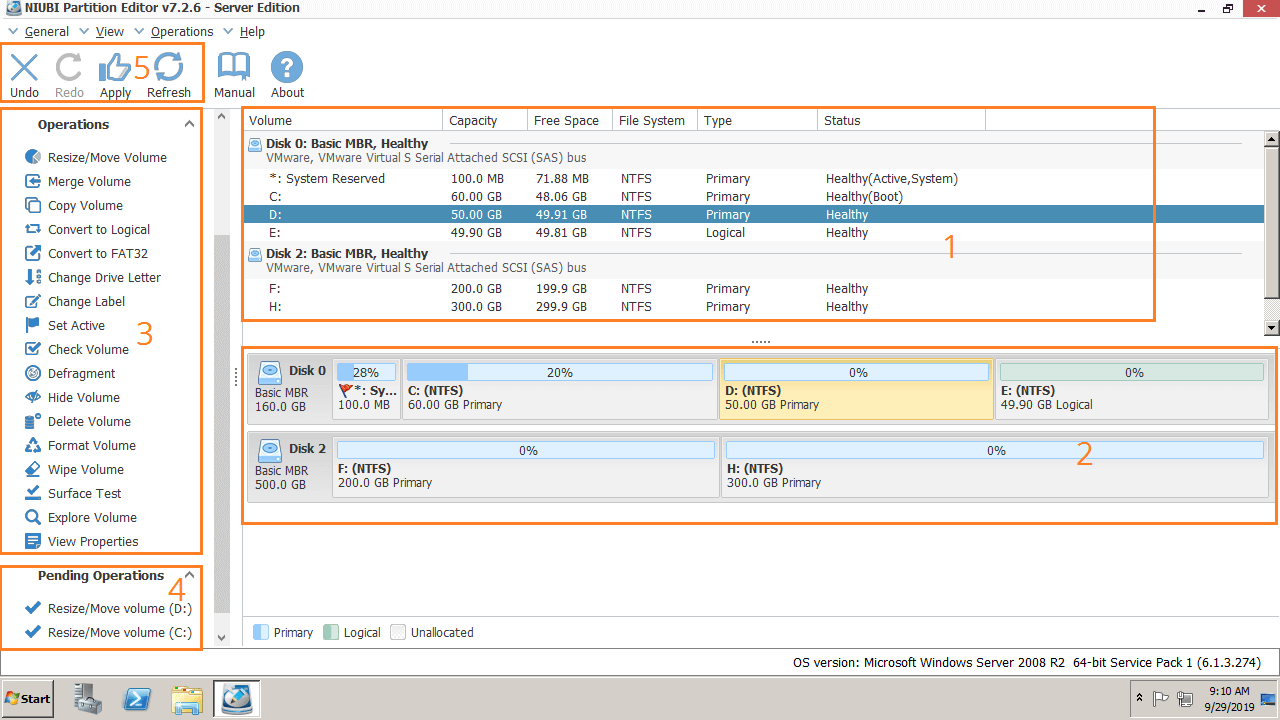1280x720 pixels.
Task: Select Format Volume operation
Action: 91,445
